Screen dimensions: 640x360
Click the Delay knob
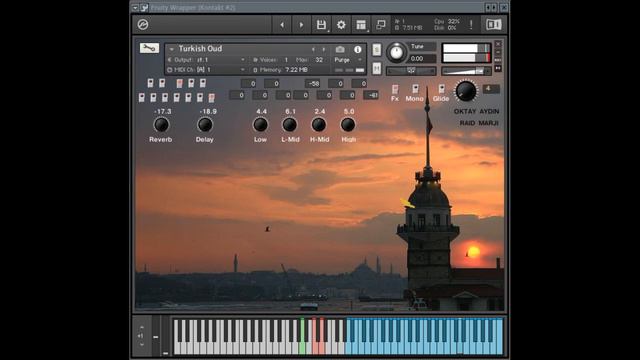pyautogui.click(x=205, y=125)
